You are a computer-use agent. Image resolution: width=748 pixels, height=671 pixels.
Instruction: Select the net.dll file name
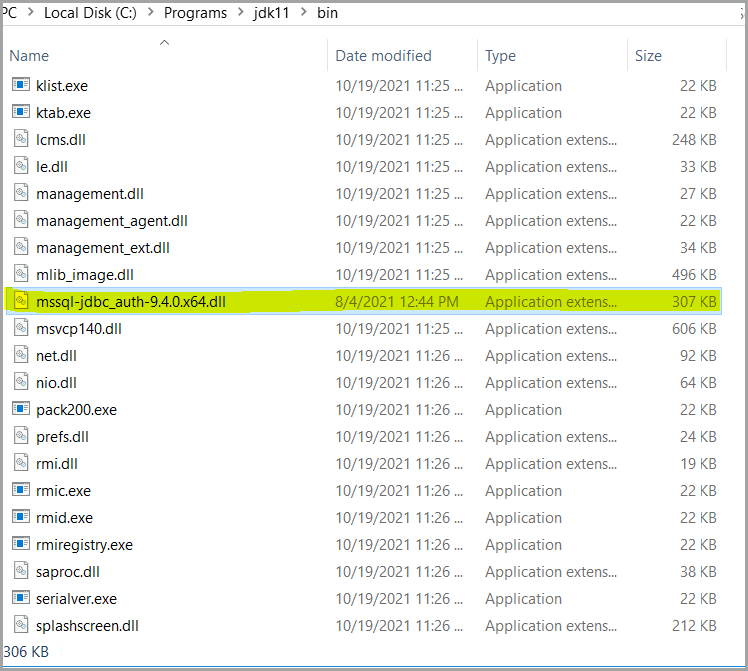(x=56, y=356)
